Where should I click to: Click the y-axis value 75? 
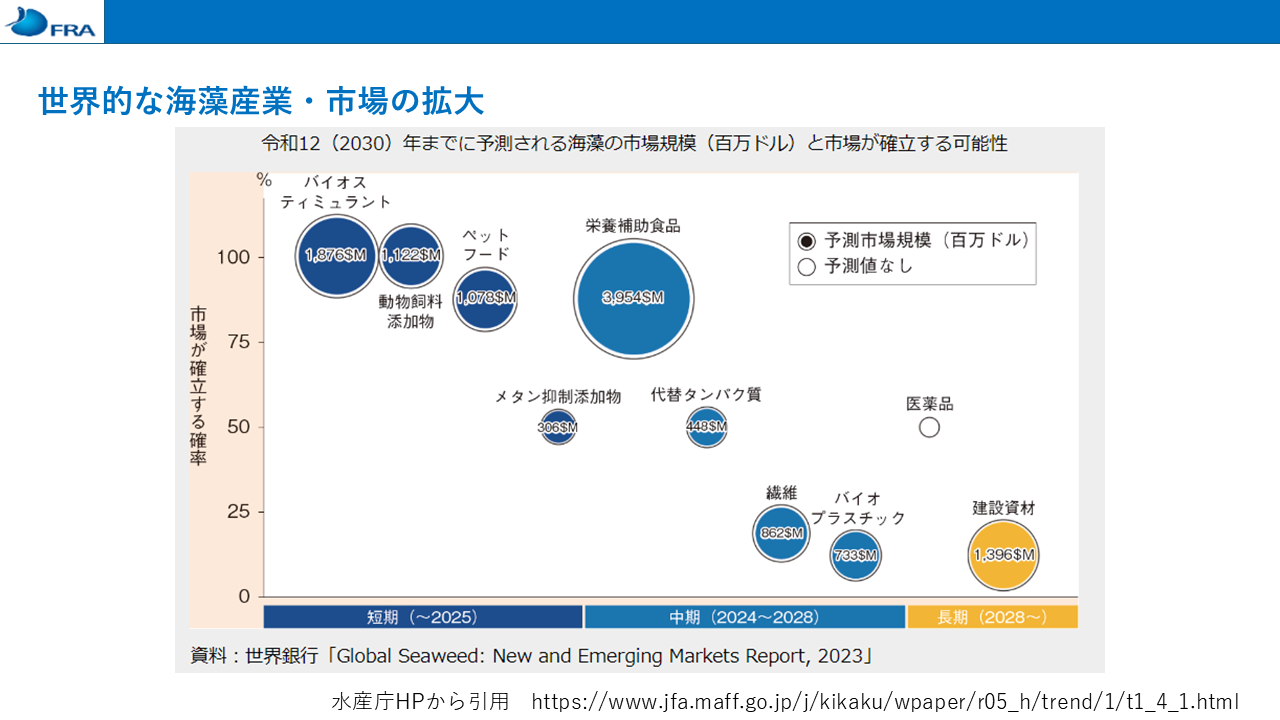[240, 342]
